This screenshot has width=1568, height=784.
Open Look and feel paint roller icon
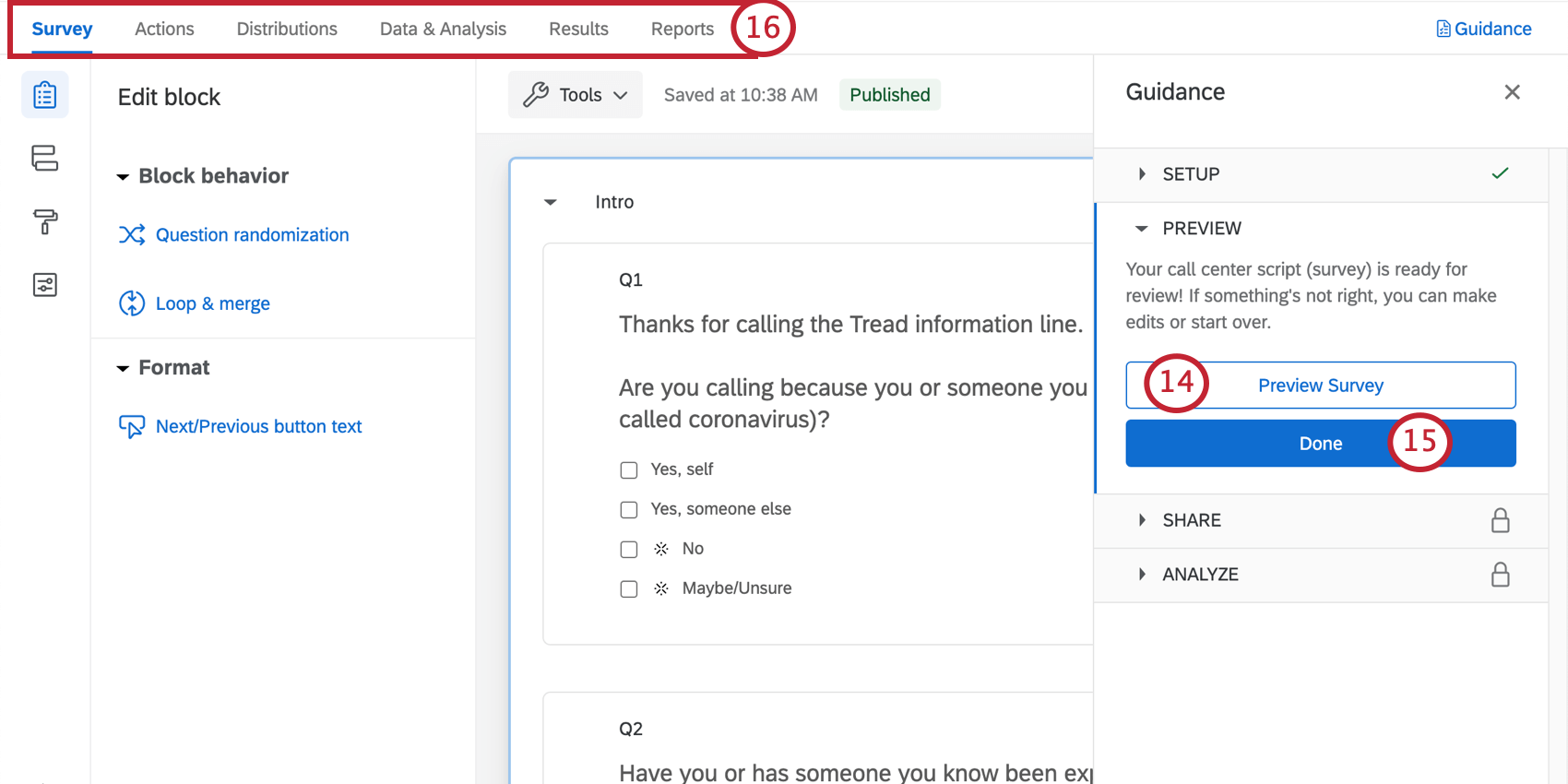pyautogui.click(x=44, y=221)
